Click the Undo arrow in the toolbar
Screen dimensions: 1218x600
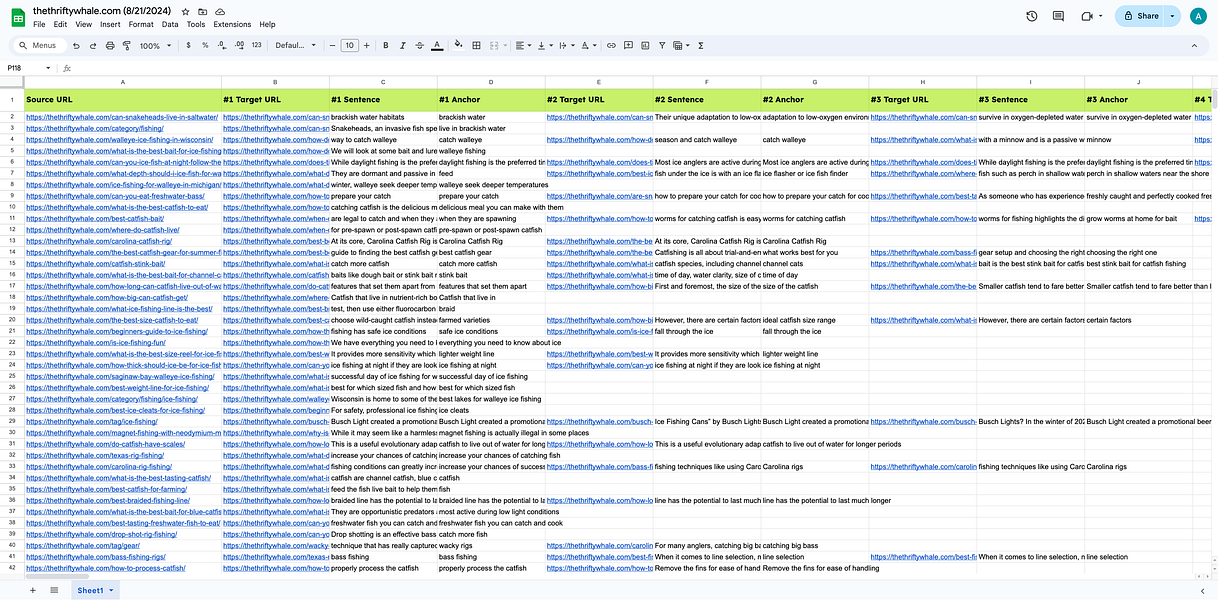click(77, 45)
